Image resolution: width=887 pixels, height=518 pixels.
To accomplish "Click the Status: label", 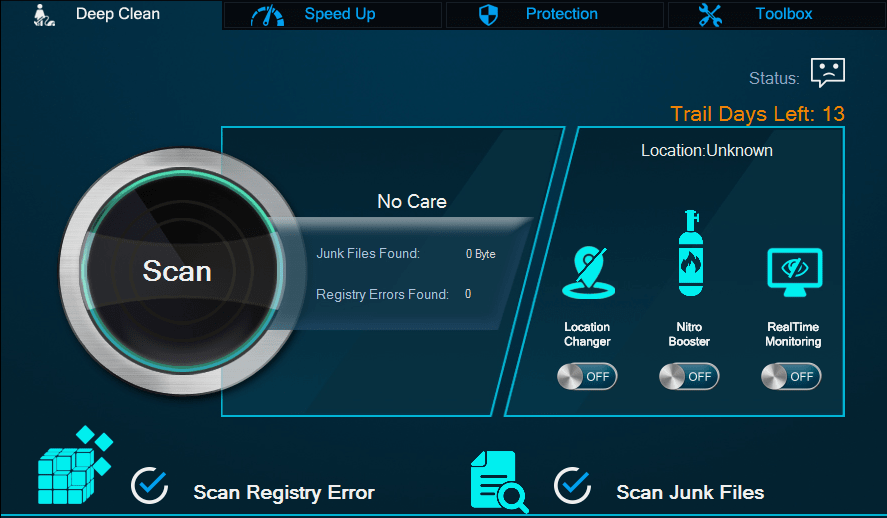I will click(774, 78).
